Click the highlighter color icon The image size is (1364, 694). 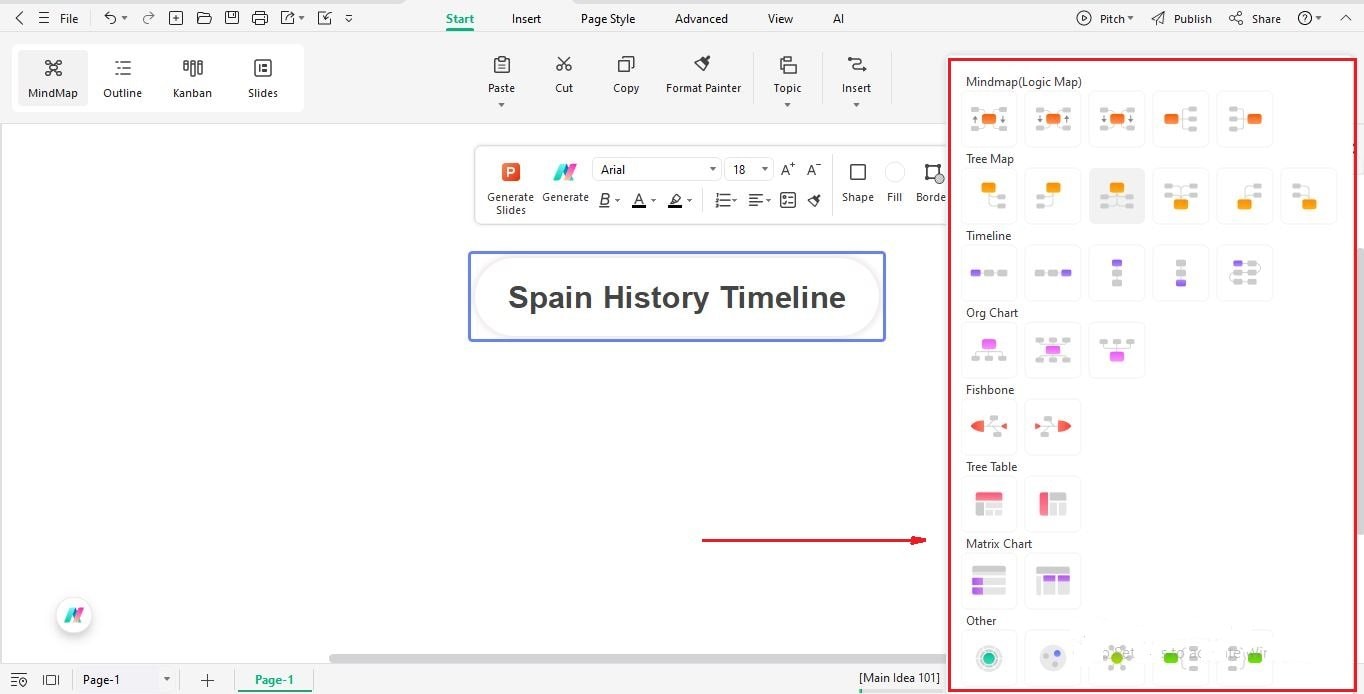click(676, 200)
